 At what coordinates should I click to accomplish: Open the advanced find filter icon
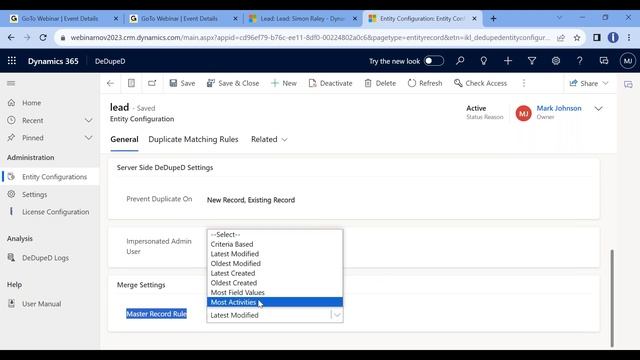(532, 61)
